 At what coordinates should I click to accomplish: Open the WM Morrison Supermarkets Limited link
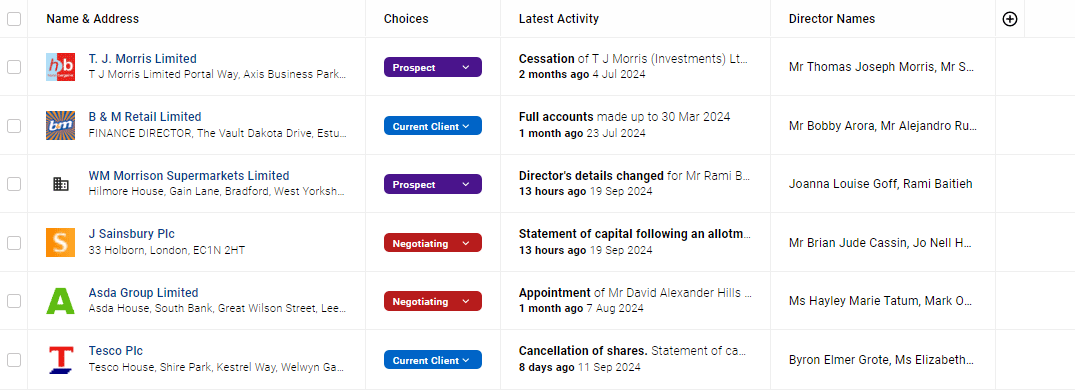189,175
